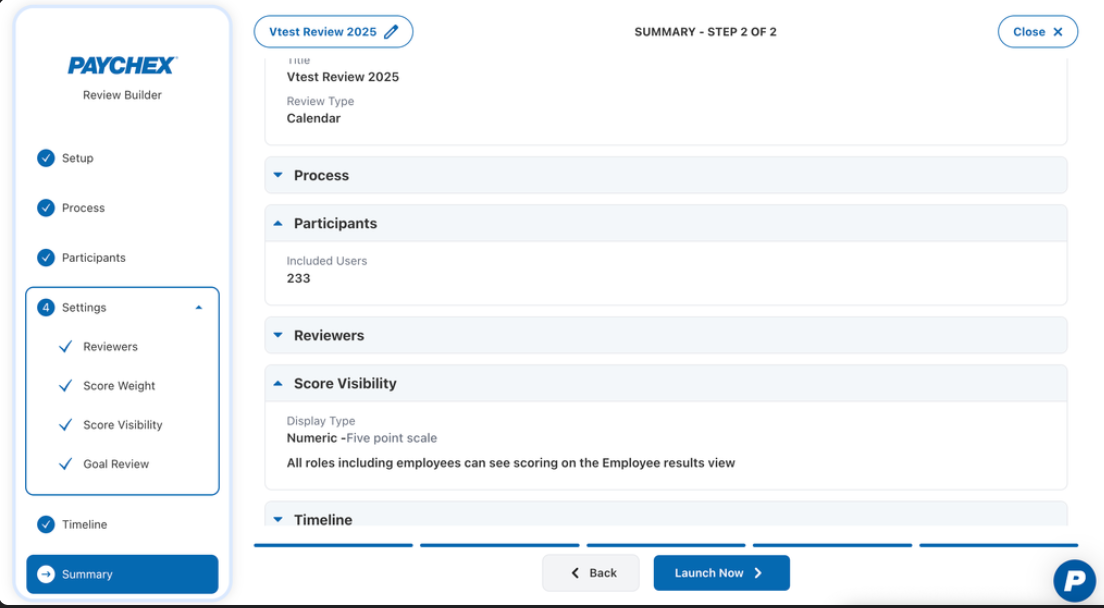Click the Vtest Review 2025 title button
This screenshot has width=1104, height=608.
tap(334, 32)
